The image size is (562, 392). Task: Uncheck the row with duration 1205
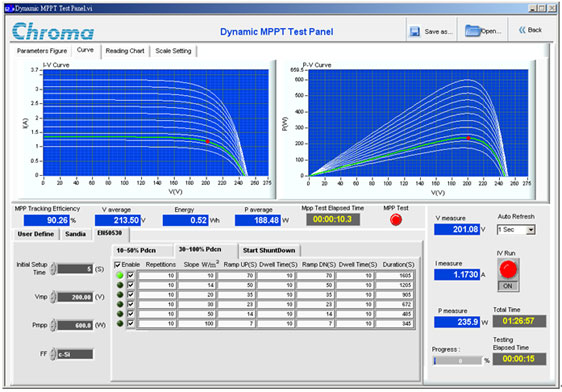pyautogui.click(x=130, y=285)
